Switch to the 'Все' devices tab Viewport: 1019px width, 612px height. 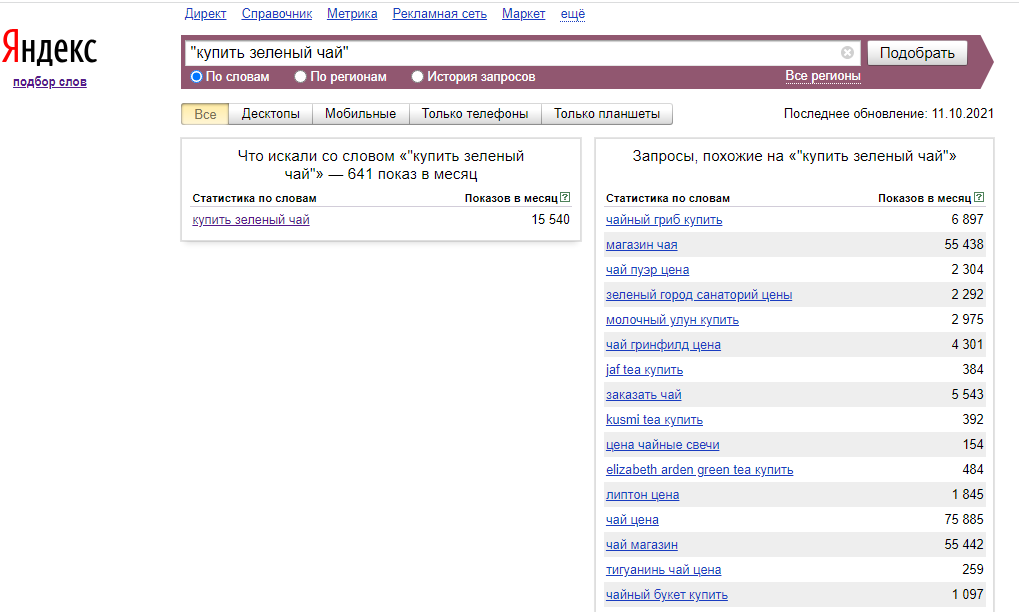pos(205,114)
